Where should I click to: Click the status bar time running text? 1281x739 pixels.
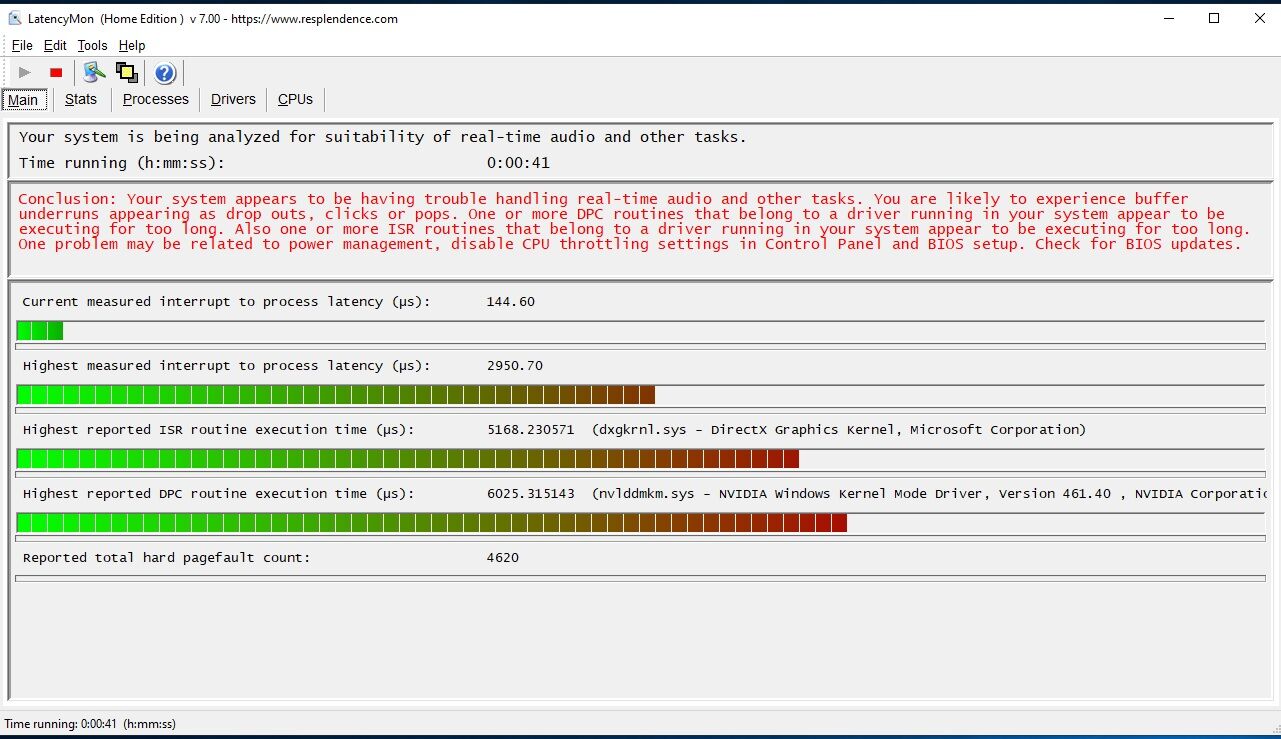click(90, 723)
